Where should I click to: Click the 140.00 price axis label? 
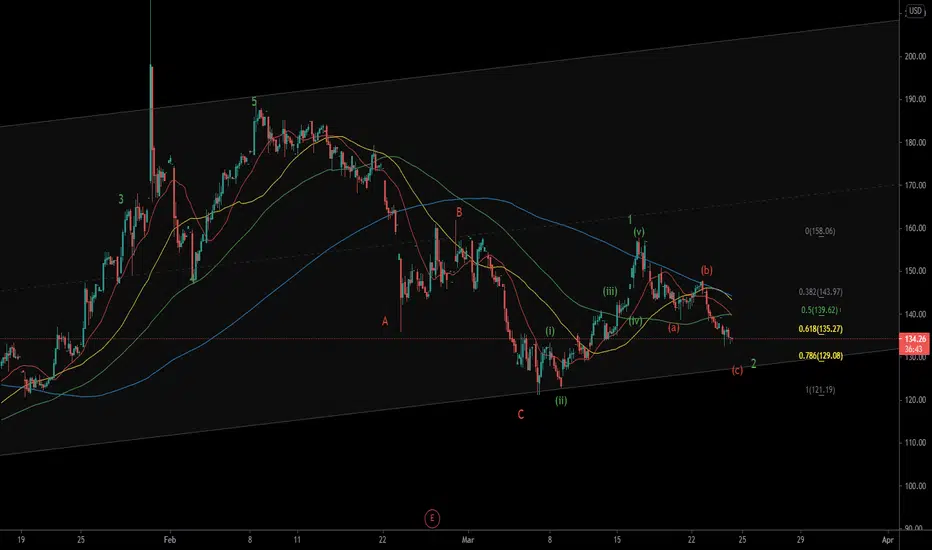[915, 314]
